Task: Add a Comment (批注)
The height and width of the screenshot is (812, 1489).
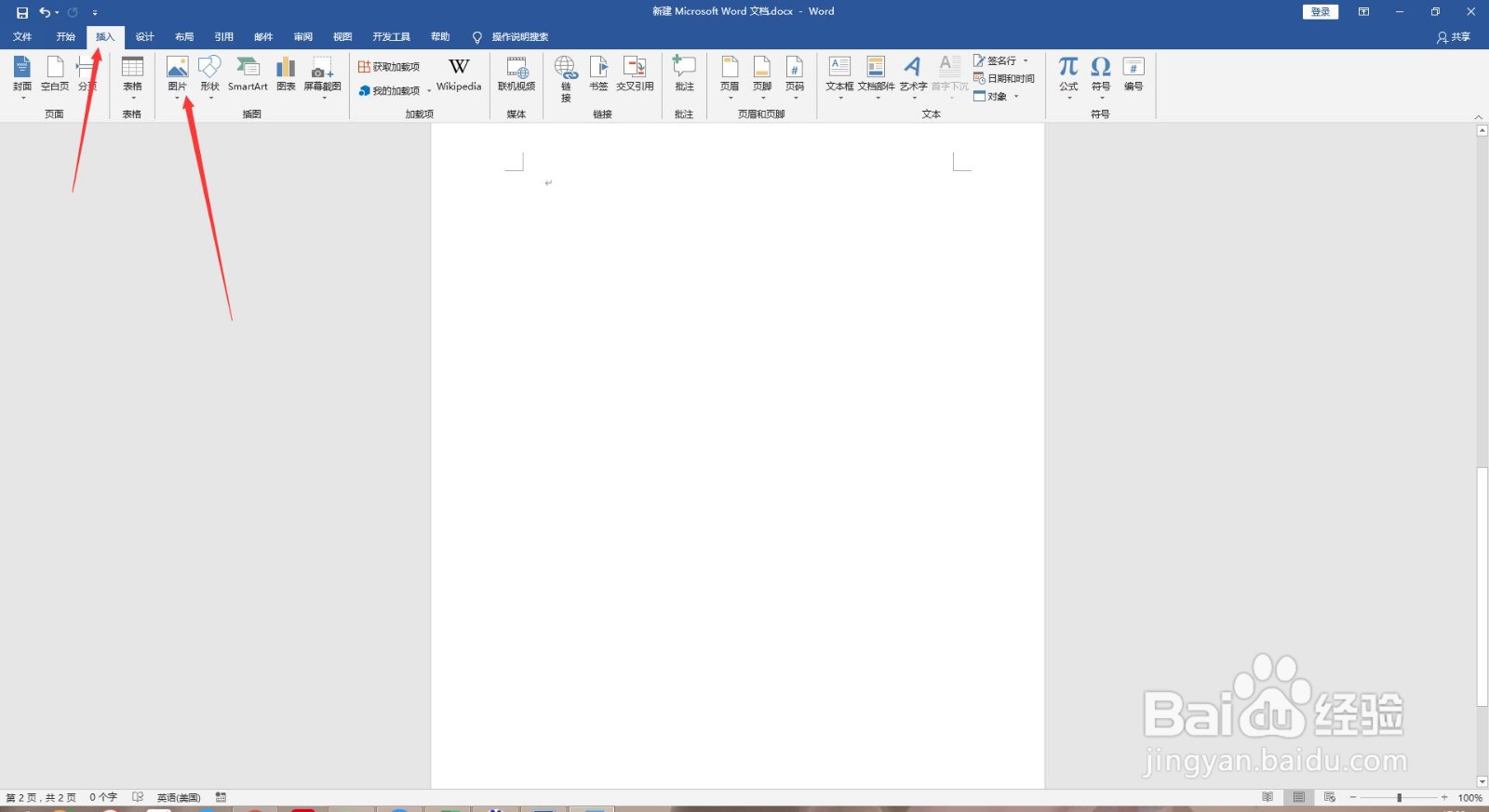Action: pyautogui.click(x=684, y=74)
